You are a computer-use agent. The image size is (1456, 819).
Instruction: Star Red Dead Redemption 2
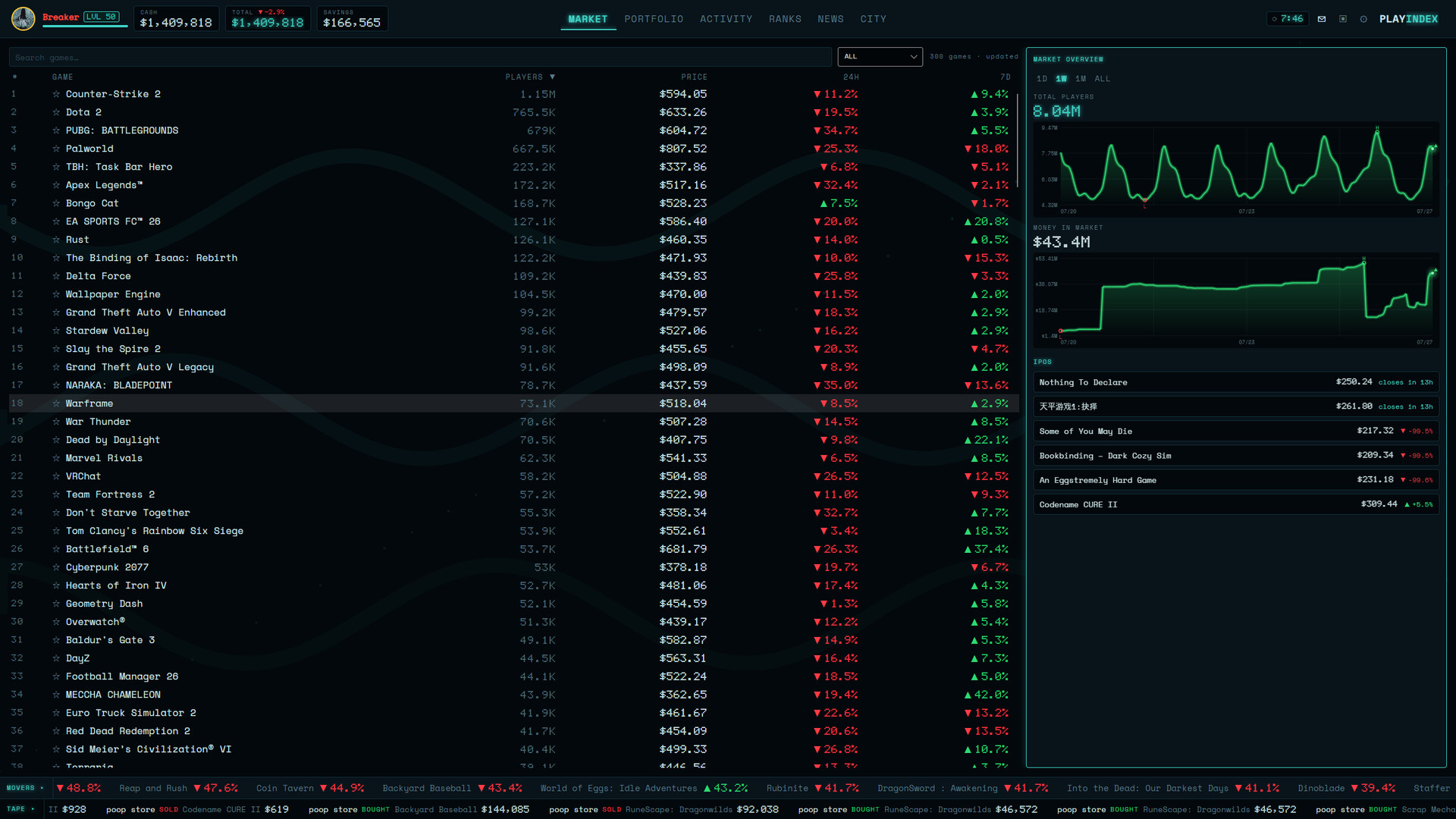pyautogui.click(x=56, y=731)
